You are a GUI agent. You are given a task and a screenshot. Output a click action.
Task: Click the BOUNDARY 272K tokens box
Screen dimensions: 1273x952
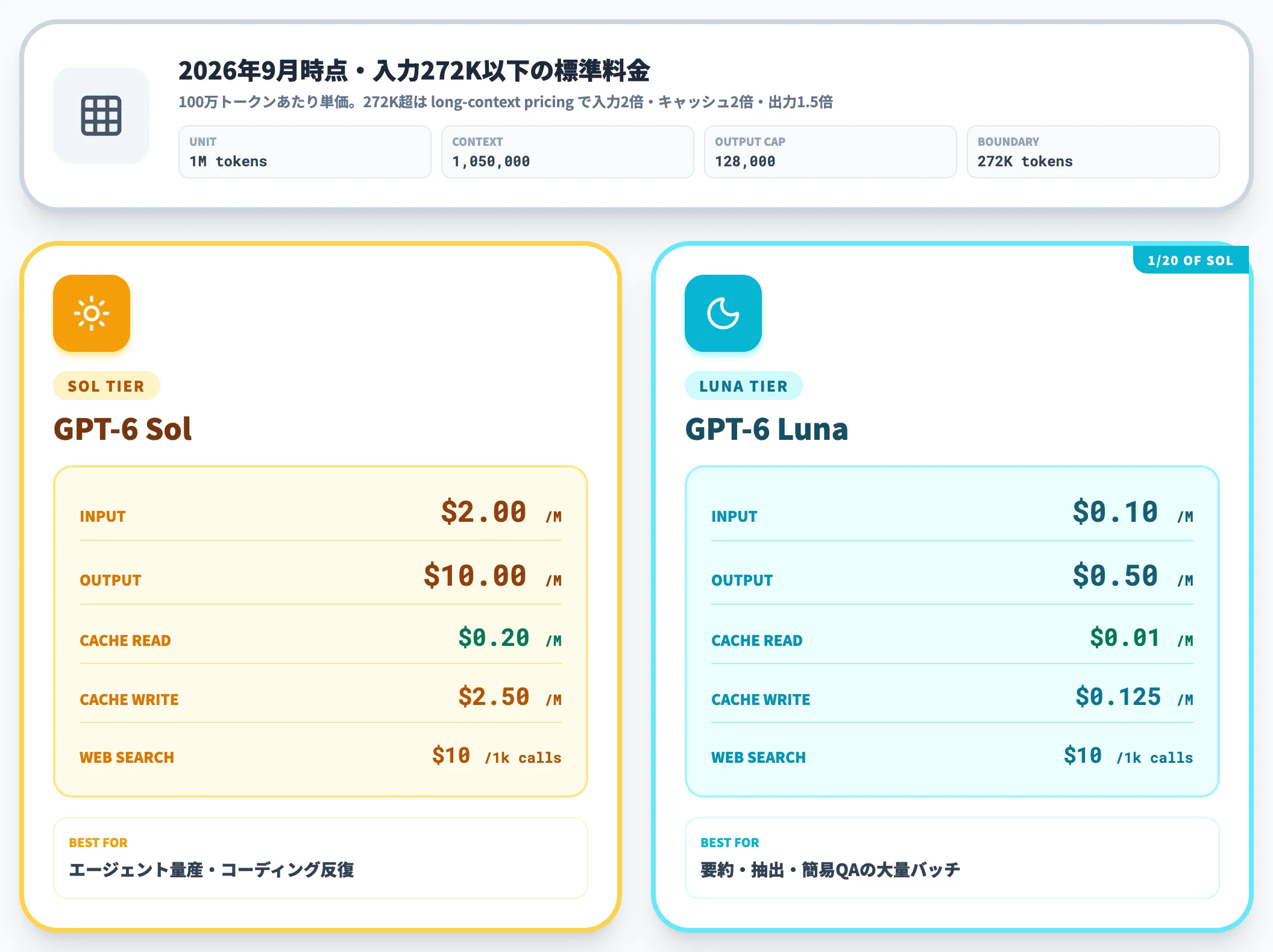pyautogui.click(x=1093, y=152)
